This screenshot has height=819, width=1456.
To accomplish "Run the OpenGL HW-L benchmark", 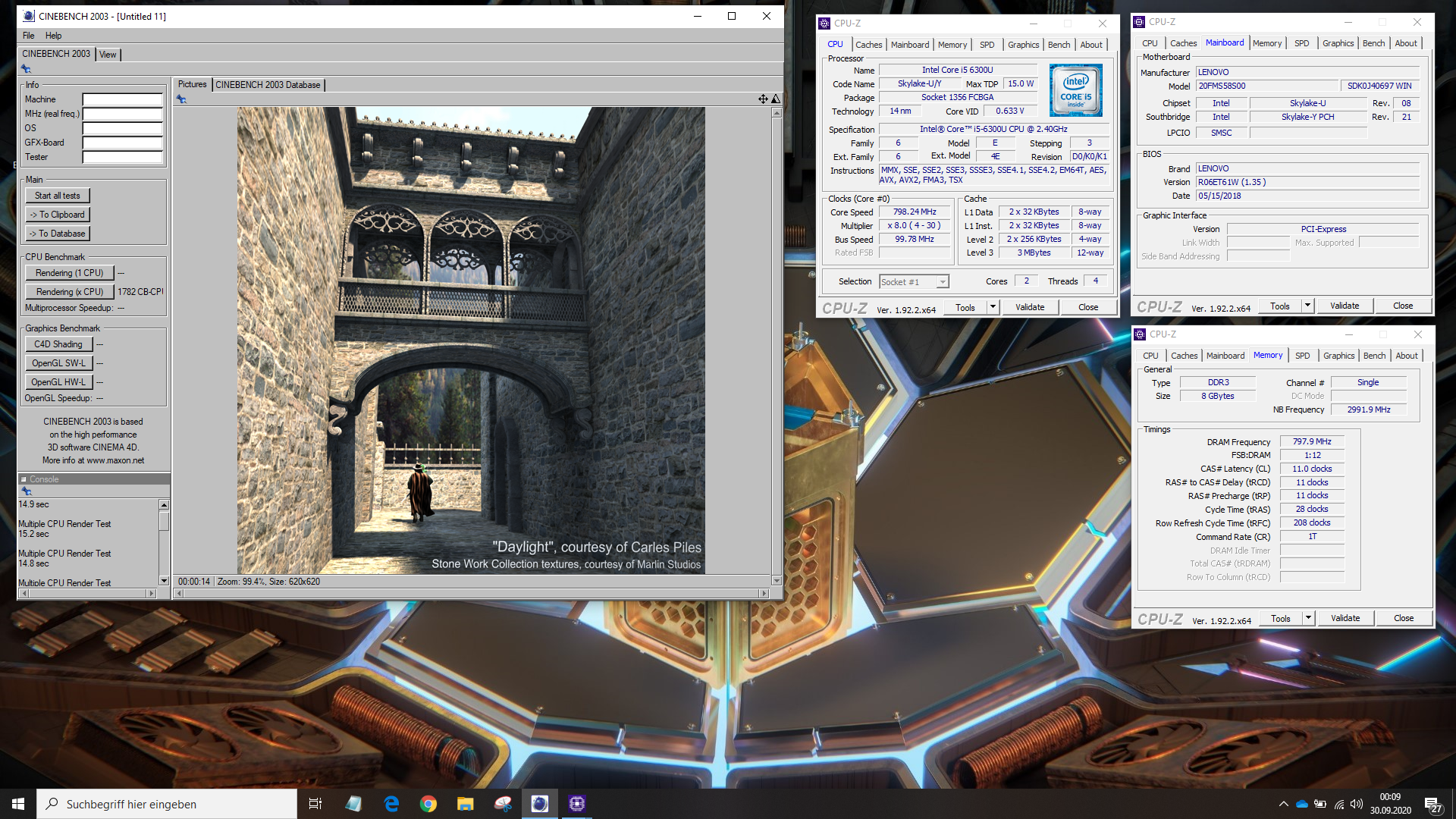I will [x=58, y=382].
